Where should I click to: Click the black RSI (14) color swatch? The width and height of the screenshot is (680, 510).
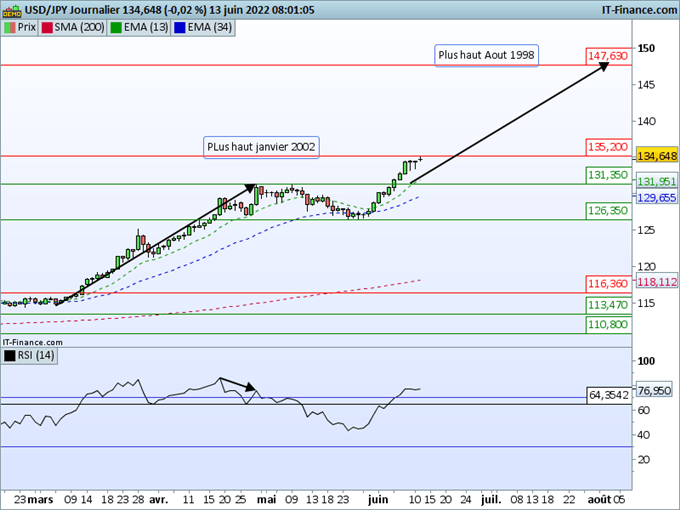point(10,356)
